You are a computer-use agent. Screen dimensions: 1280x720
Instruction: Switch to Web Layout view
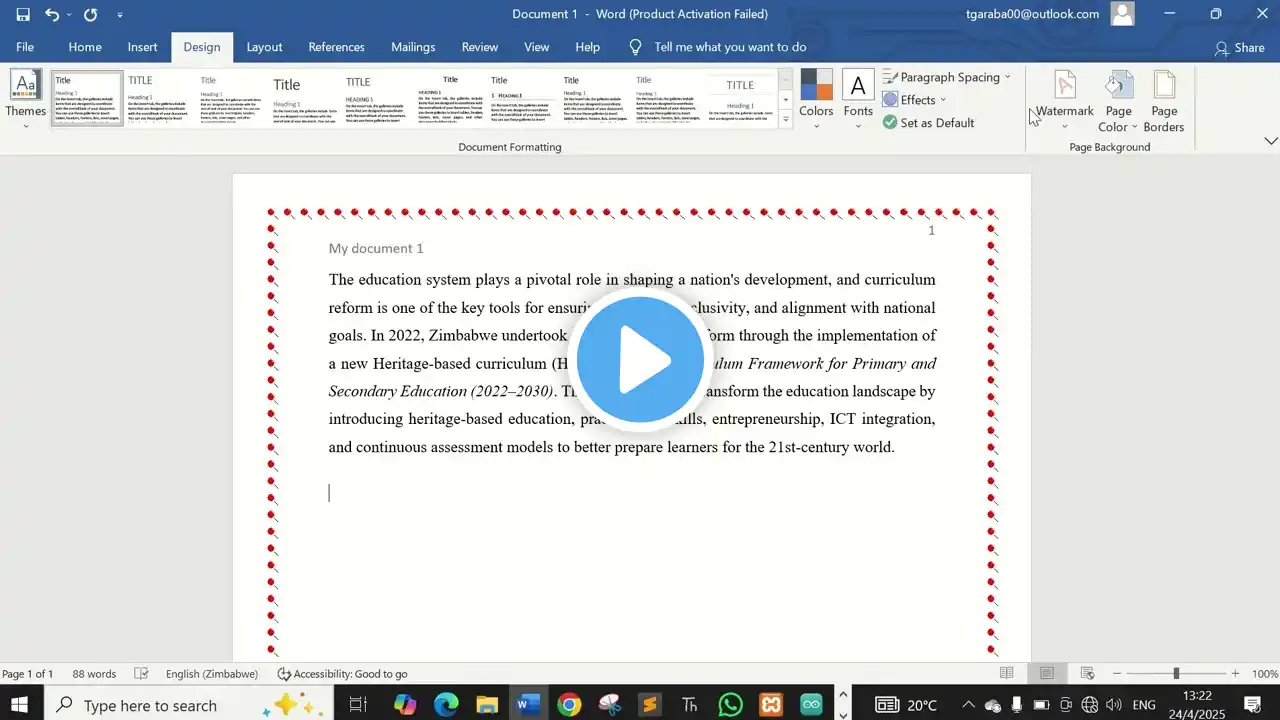(x=1087, y=674)
